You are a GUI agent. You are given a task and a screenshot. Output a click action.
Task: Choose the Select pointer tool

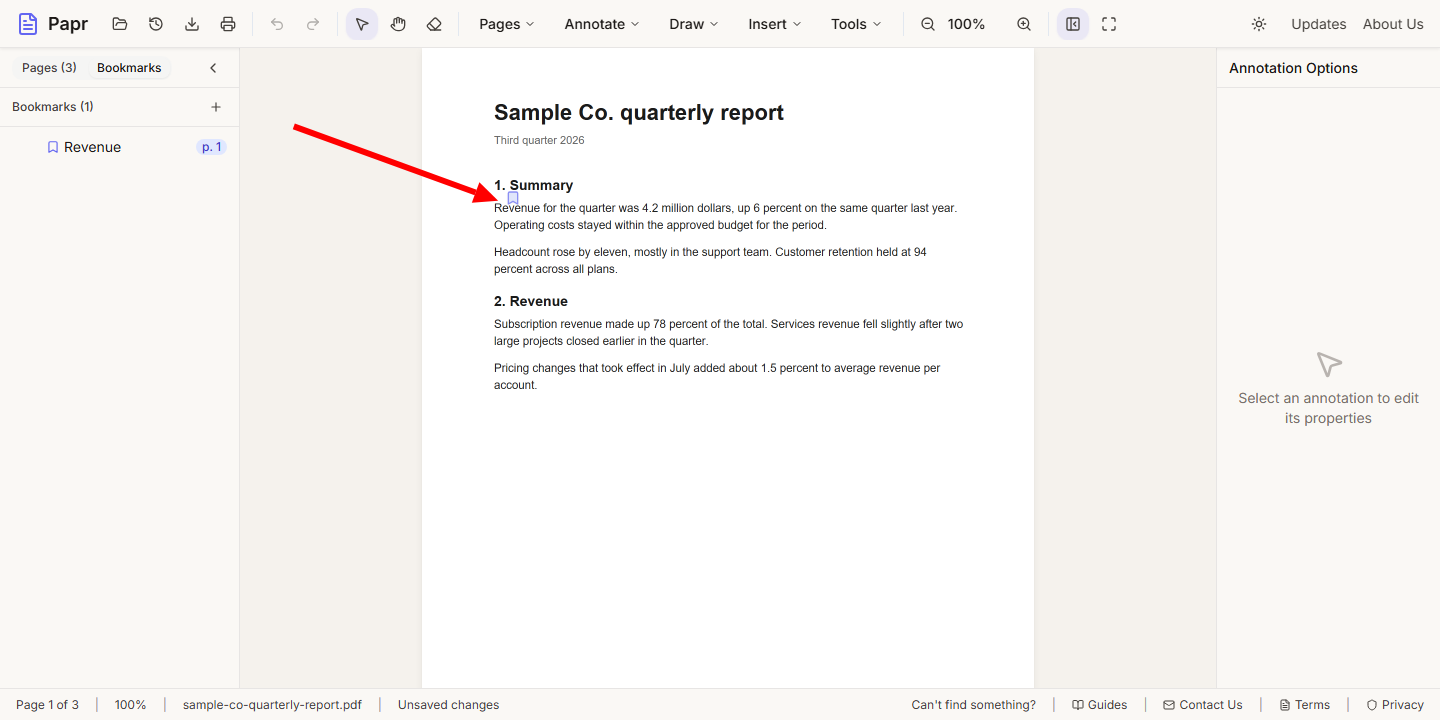pos(362,24)
